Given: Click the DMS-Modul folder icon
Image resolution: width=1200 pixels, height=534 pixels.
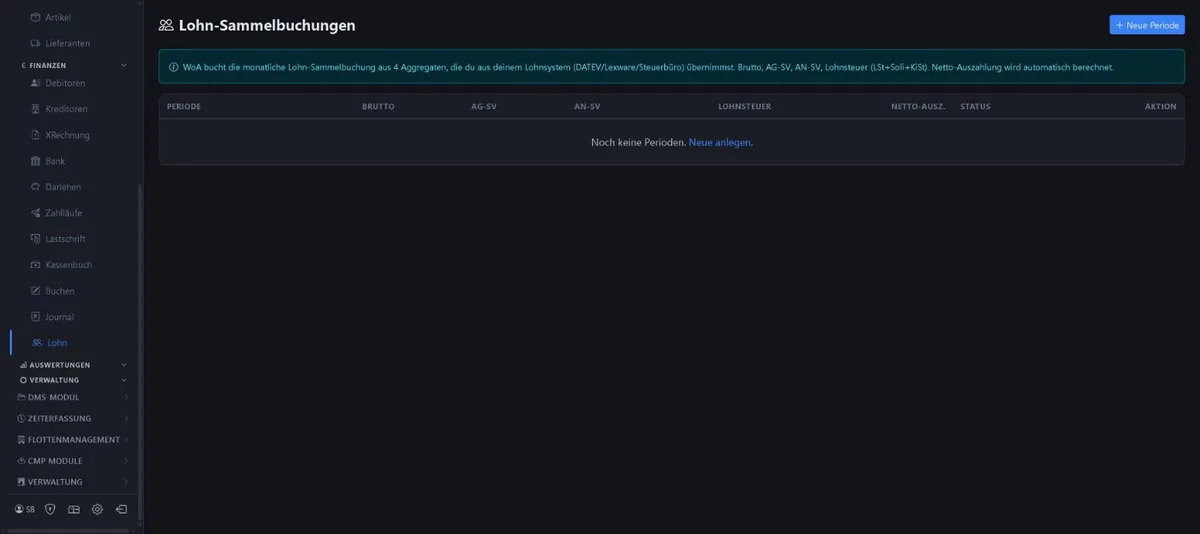Looking at the screenshot, I should 21,397.
